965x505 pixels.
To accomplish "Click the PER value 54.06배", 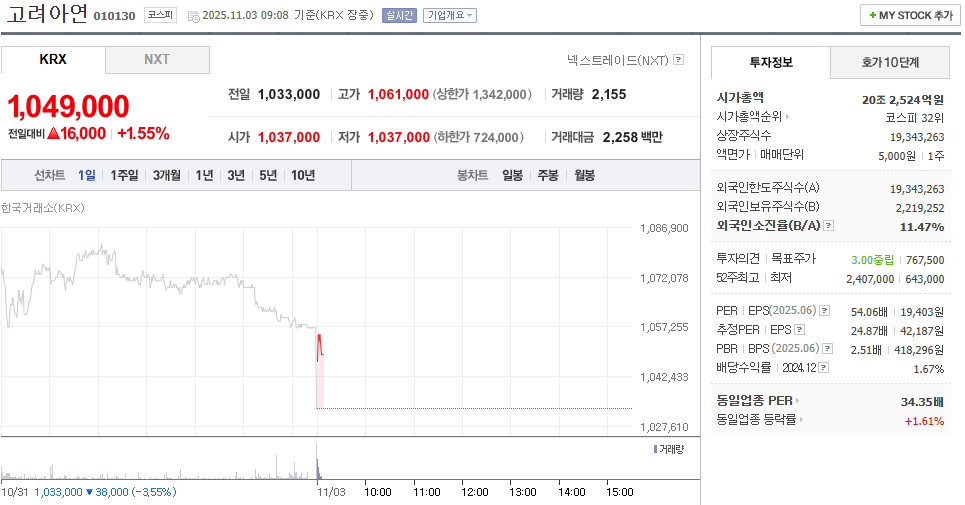I will [x=869, y=312].
